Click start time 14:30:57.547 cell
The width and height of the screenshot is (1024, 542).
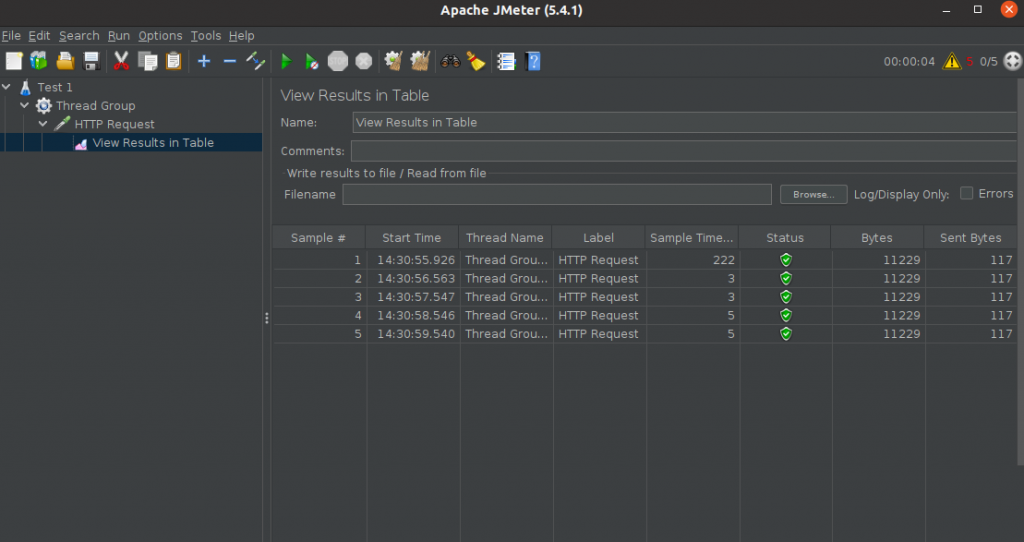pyautogui.click(x=413, y=296)
